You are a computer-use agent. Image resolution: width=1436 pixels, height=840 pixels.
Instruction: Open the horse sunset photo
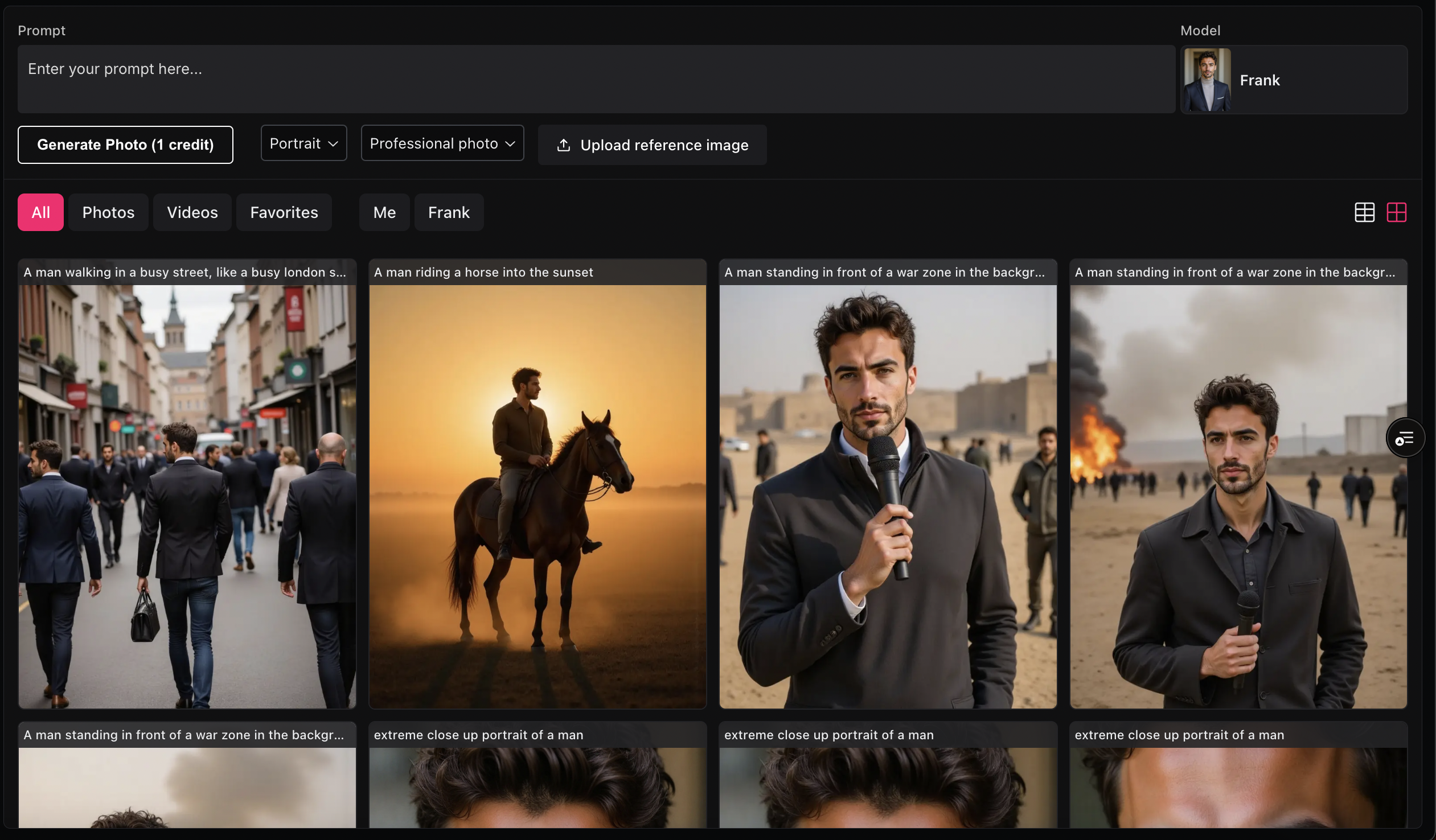[x=538, y=496]
